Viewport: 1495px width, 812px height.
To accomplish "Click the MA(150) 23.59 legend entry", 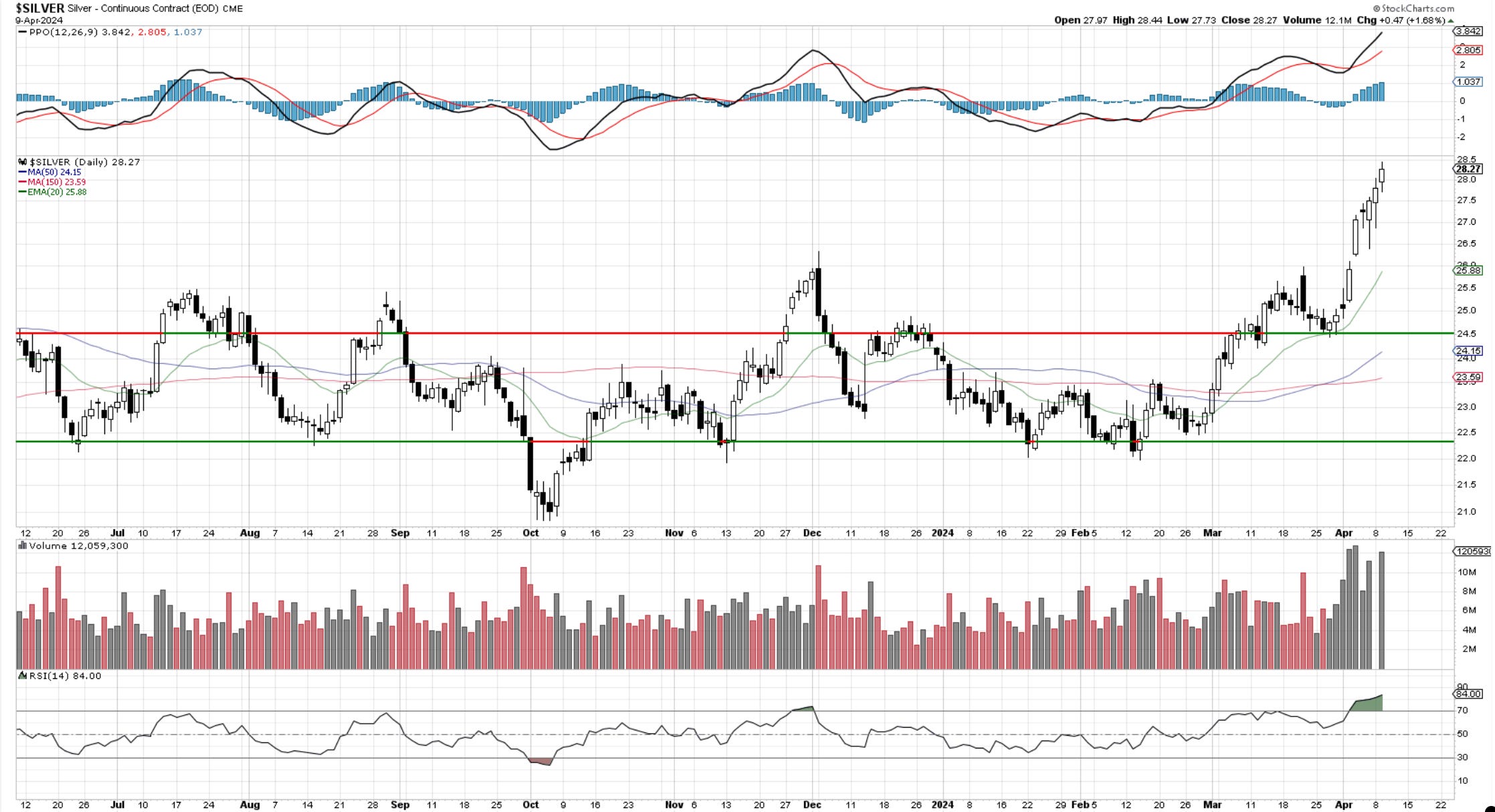I will pyautogui.click(x=56, y=182).
